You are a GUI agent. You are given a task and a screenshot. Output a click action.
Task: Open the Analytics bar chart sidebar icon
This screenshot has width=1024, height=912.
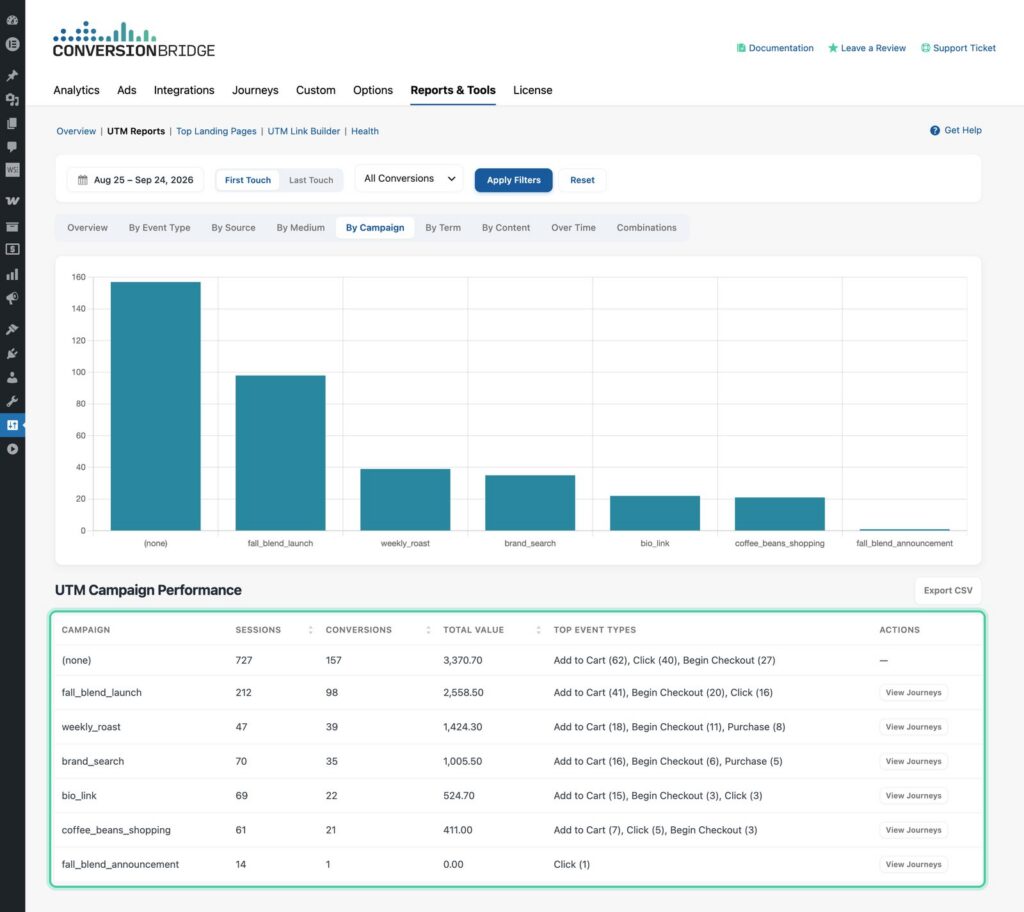pos(12,274)
